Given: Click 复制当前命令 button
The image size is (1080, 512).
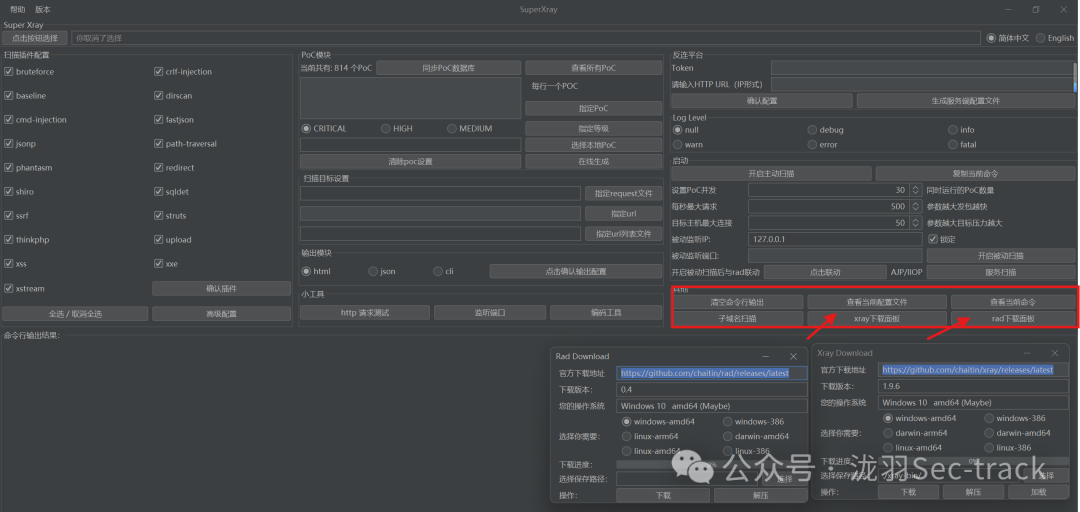Looking at the screenshot, I should point(975,174).
